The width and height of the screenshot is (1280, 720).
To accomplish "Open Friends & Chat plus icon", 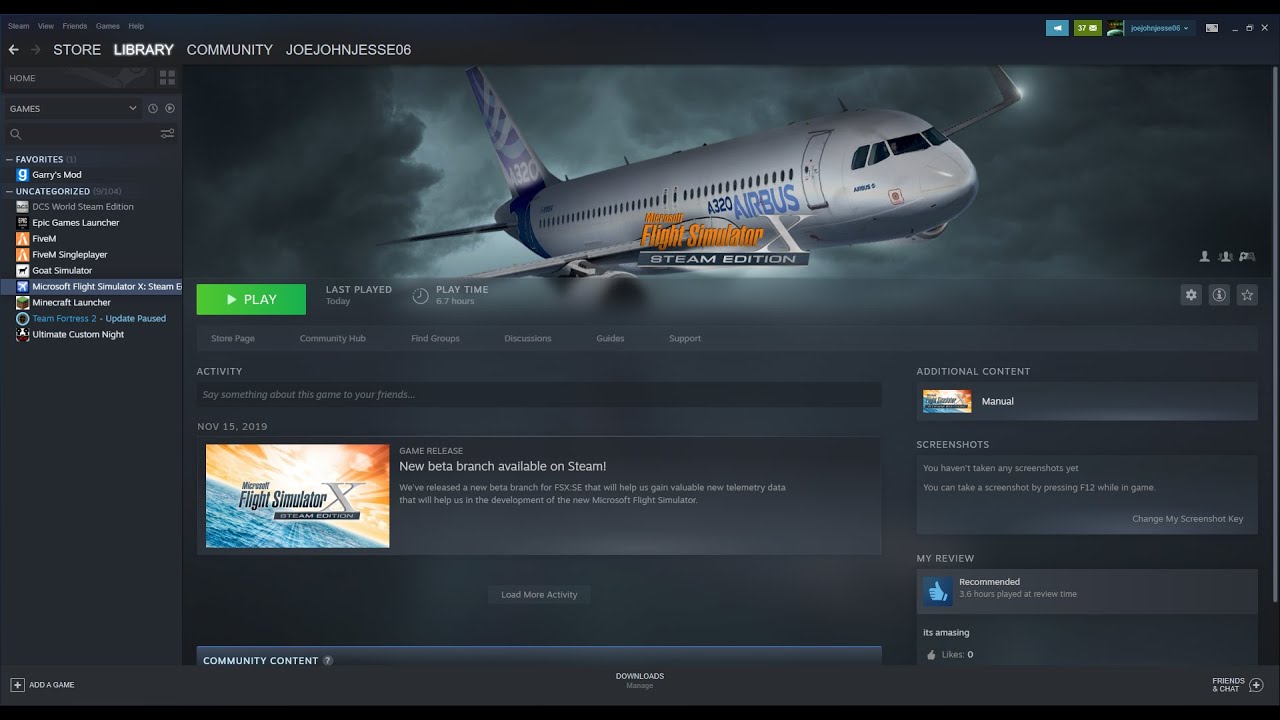I will (1256, 685).
